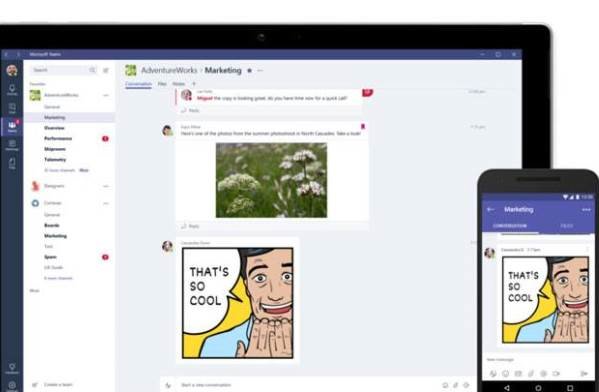Switch to the Files tab in channel header
The height and width of the screenshot is (392, 599).
click(x=162, y=84)
